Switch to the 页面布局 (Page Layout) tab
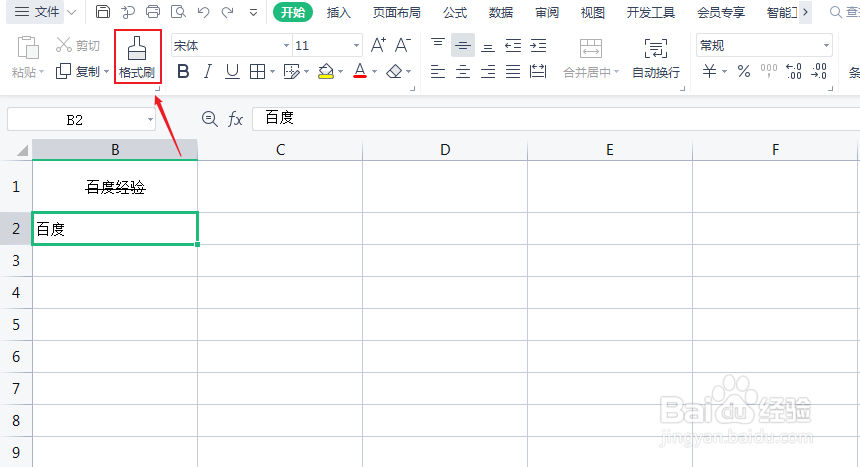Image resolution: width=860 pixels, height=467 pixels. (397, 12)
